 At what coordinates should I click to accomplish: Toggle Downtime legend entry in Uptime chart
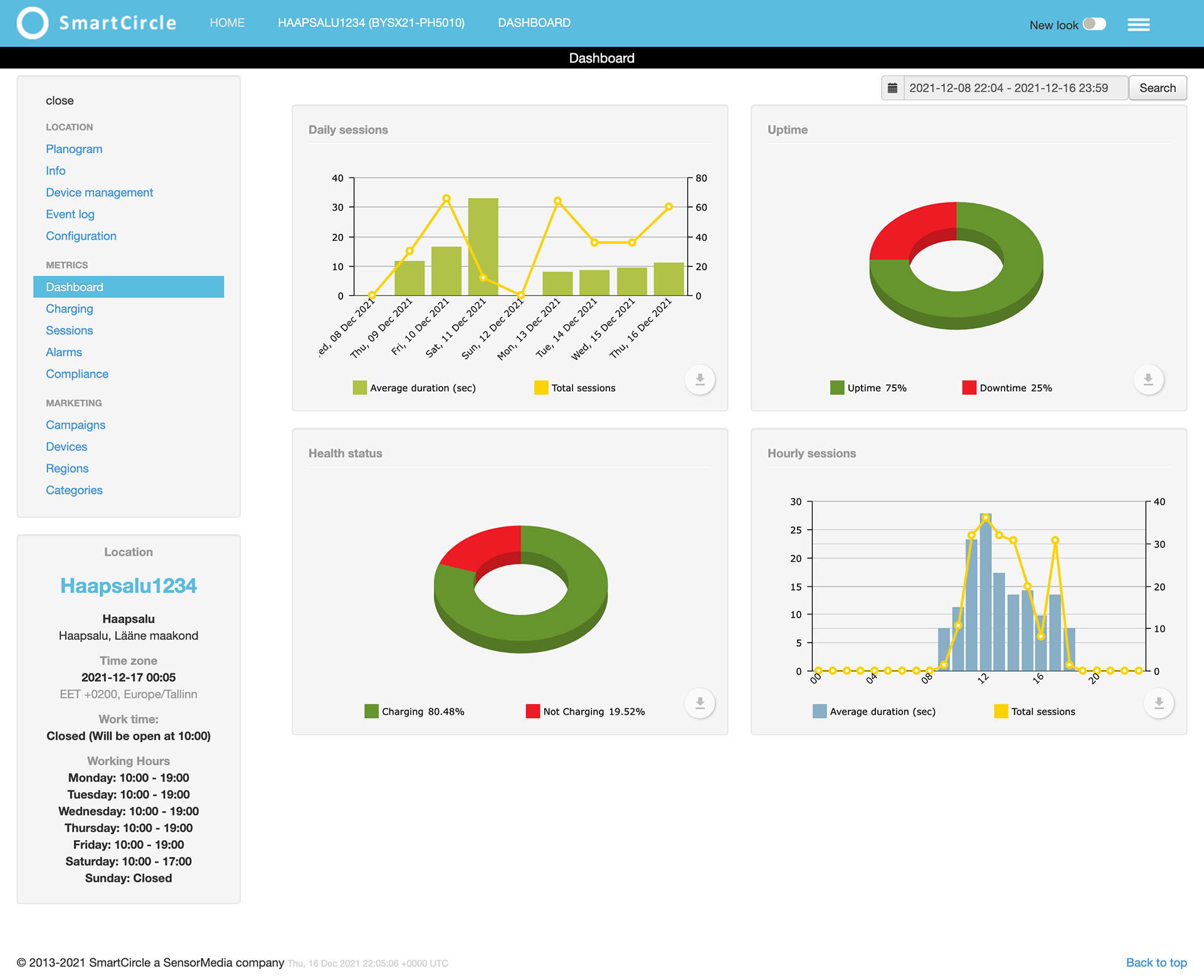(1007, 388)
